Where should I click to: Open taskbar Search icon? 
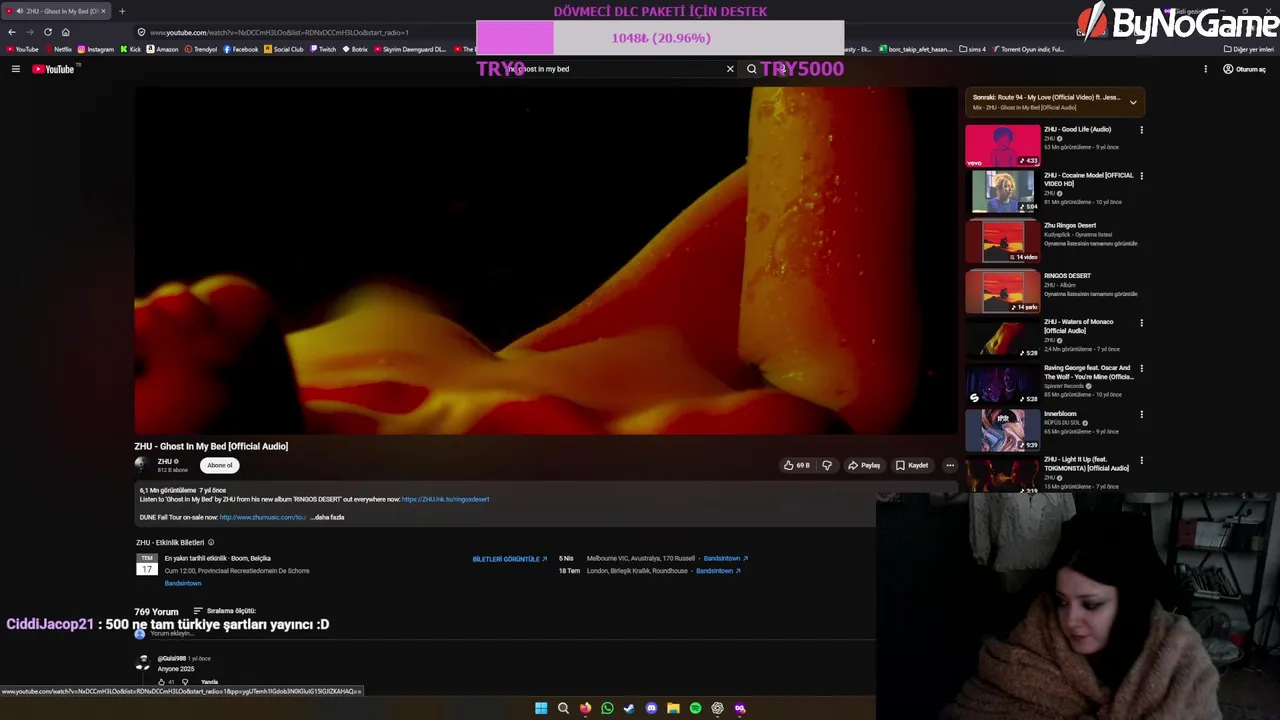pos(563,708)
